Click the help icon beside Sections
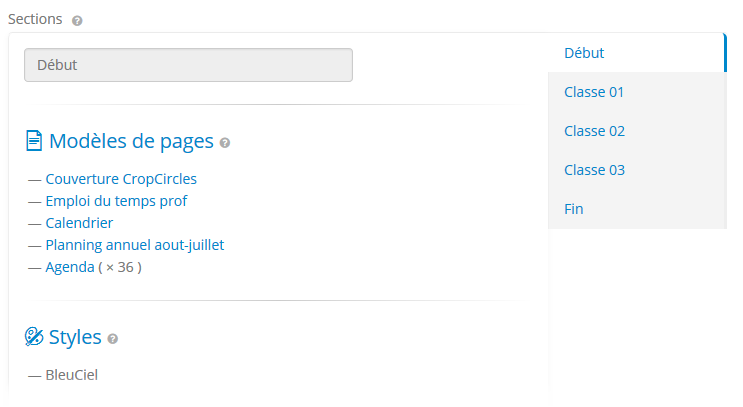Image resolution: width=743 pixels, height=407 pixels. pos(77,20)
